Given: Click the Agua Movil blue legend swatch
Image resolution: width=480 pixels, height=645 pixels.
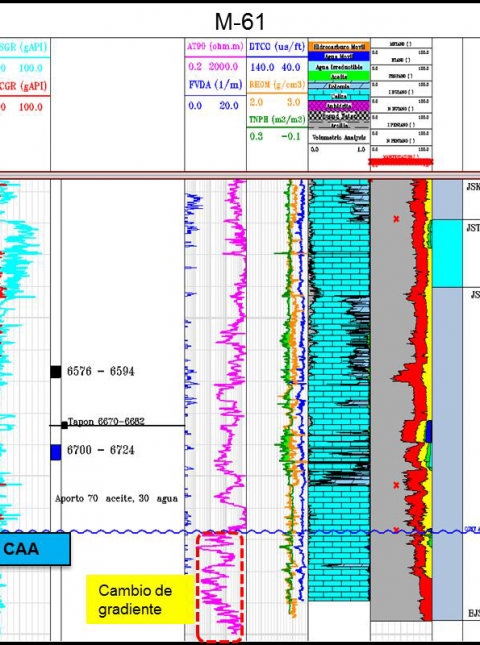Looking at the screenshot, I should (339, 56).
